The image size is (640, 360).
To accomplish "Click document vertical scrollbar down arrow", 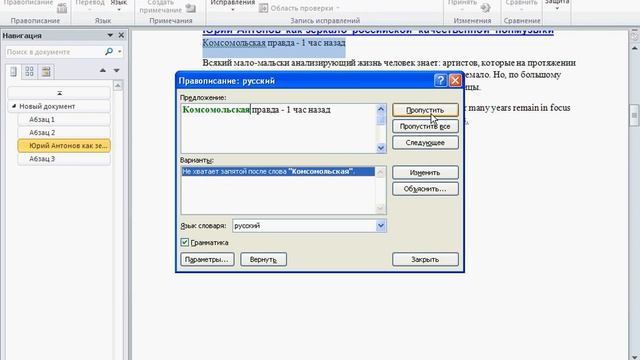I will [x=635, y=356].
